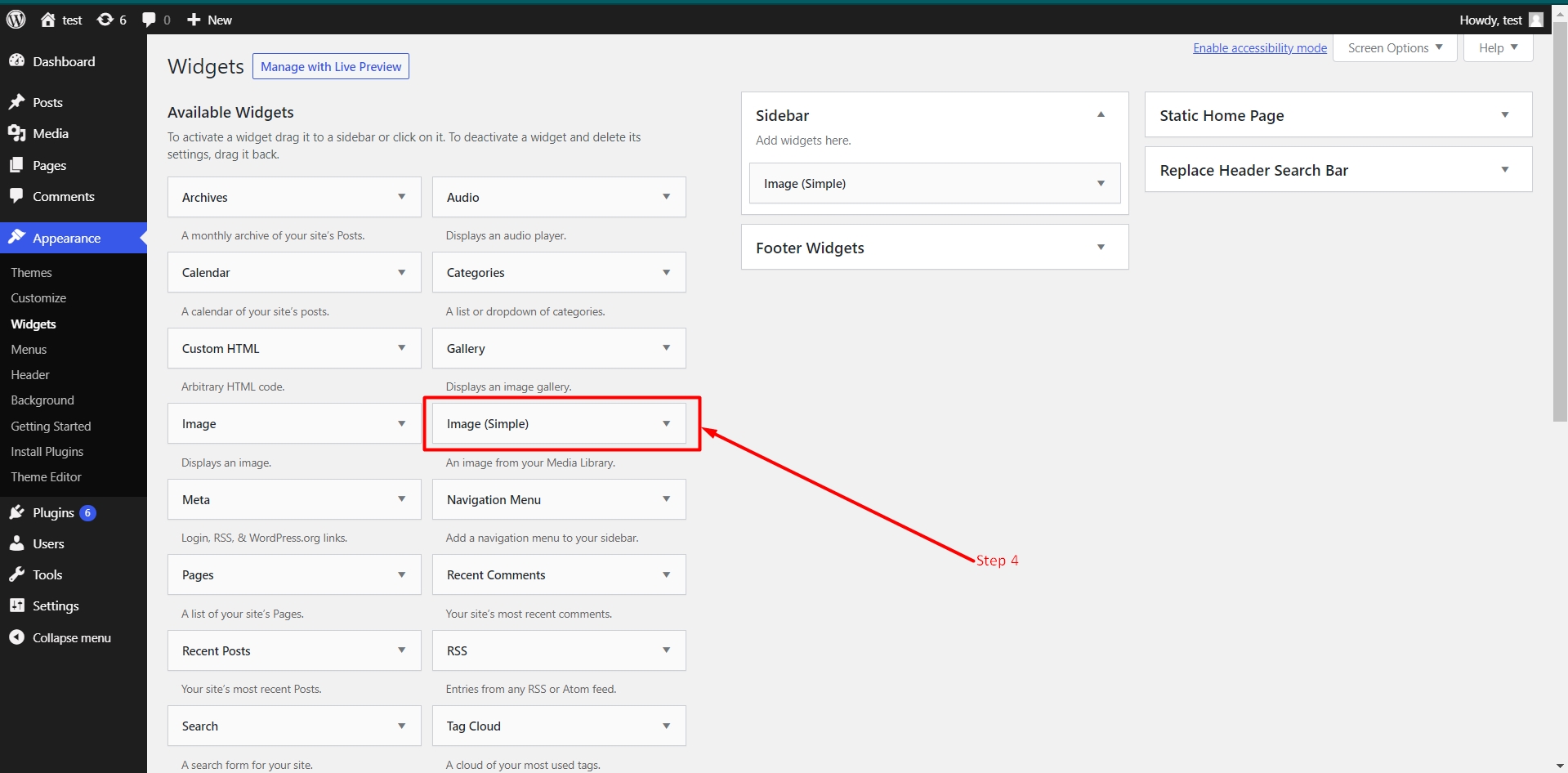
Task: Click Manage with Live Preview button
Action: (331, 66)
